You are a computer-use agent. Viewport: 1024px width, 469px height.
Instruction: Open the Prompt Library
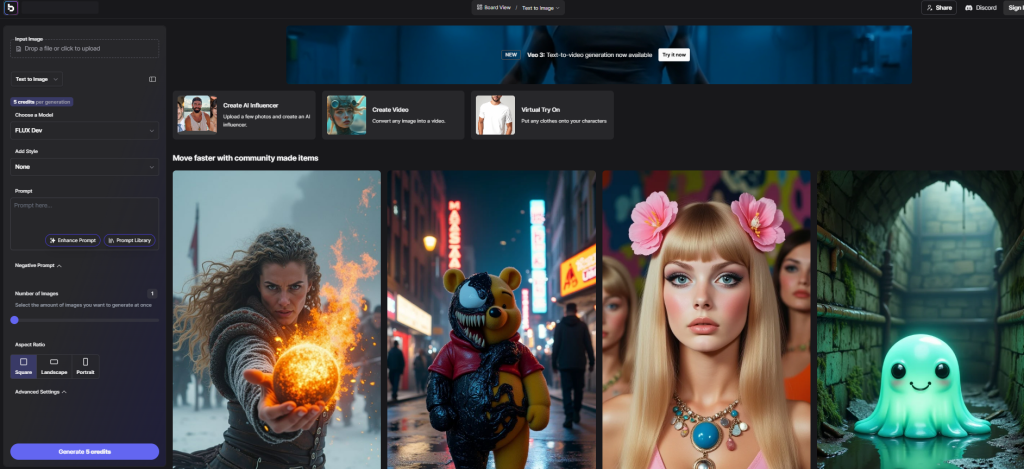(x=129, y=240)
